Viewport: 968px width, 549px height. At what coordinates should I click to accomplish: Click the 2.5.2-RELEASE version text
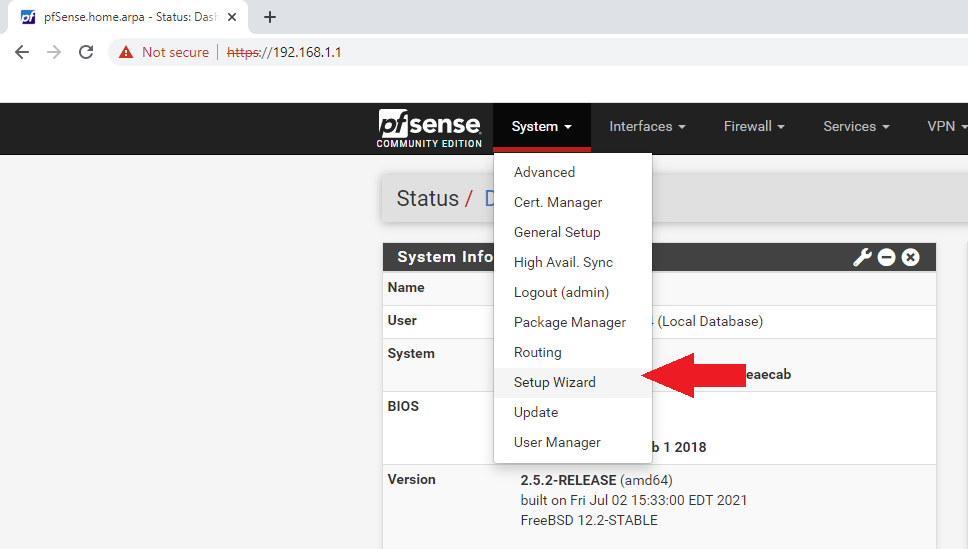568,480
